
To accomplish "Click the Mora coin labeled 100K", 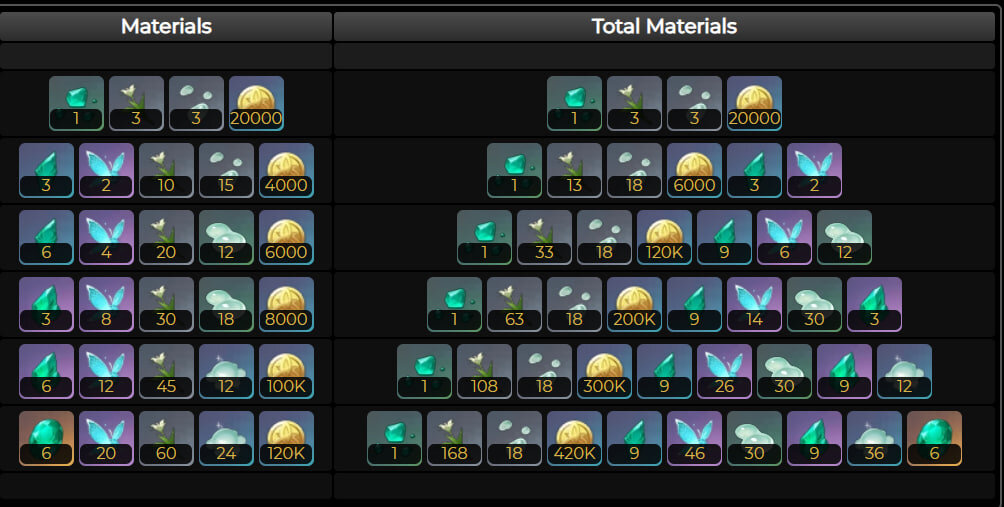I will click(x=286, y=371).
